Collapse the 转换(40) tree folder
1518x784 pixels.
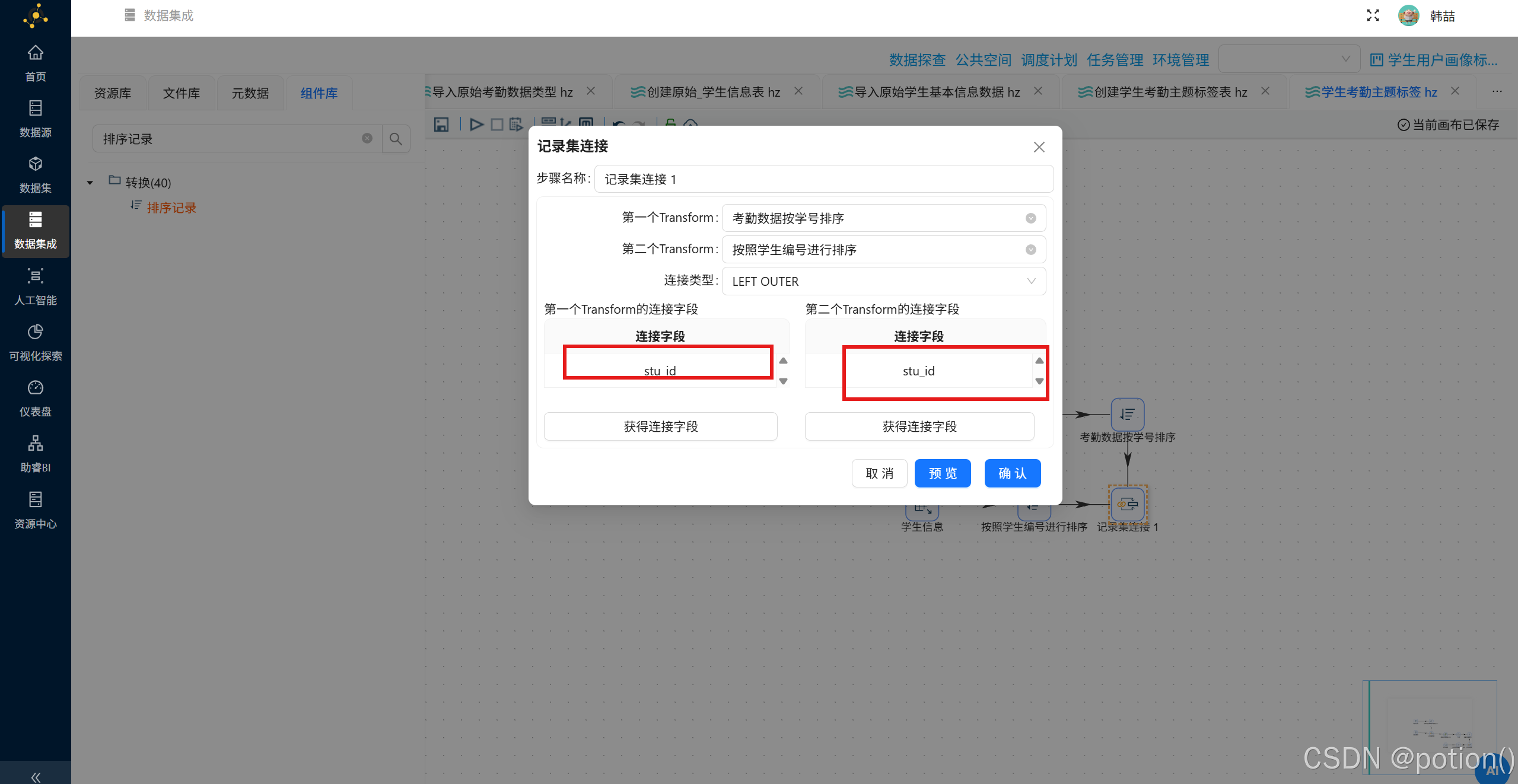pos(90,183)
